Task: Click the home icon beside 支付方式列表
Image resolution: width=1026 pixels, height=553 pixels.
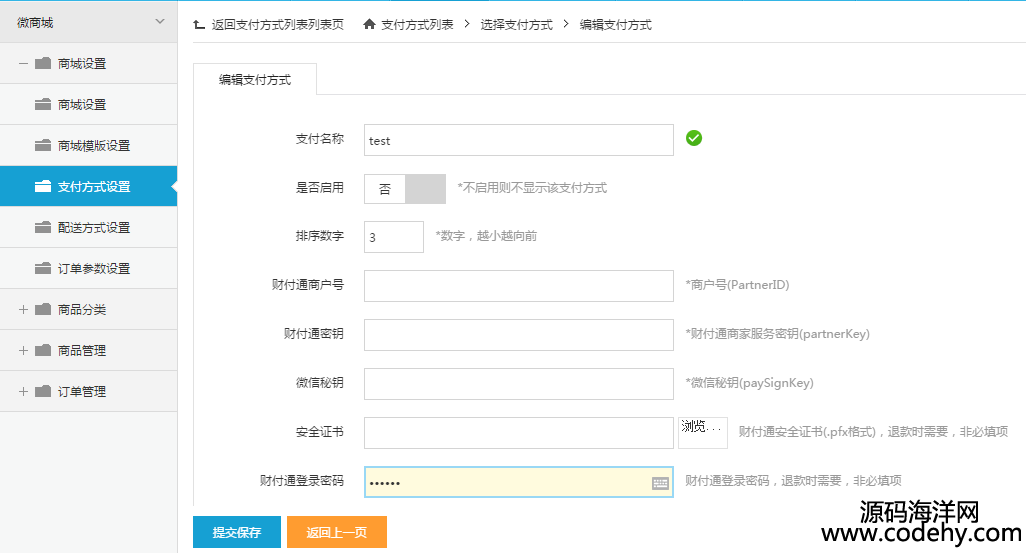Action: pyautogui.click(x=369, y=24)
